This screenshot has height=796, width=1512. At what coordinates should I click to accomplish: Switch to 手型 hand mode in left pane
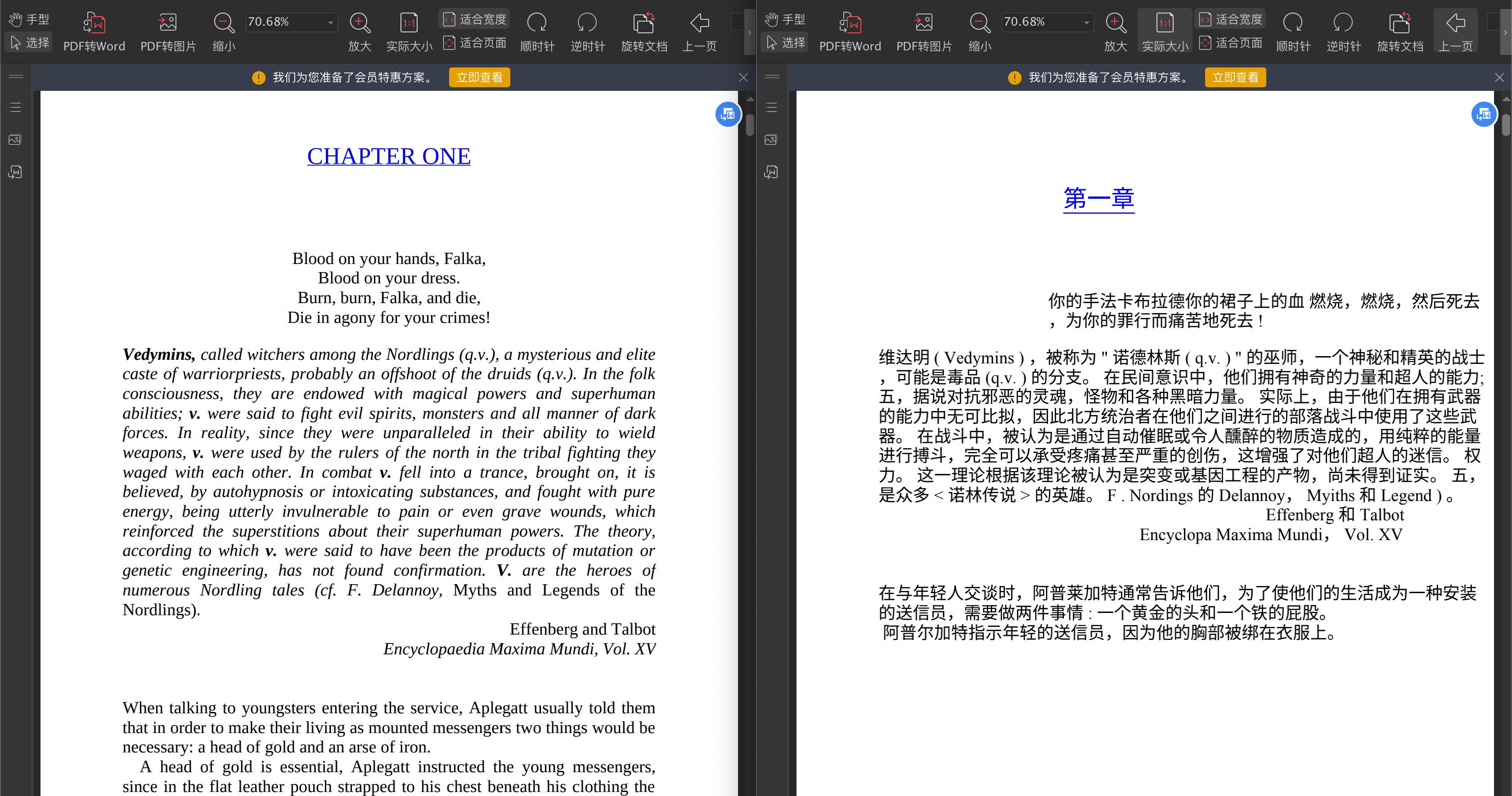[x=29, y=19]
